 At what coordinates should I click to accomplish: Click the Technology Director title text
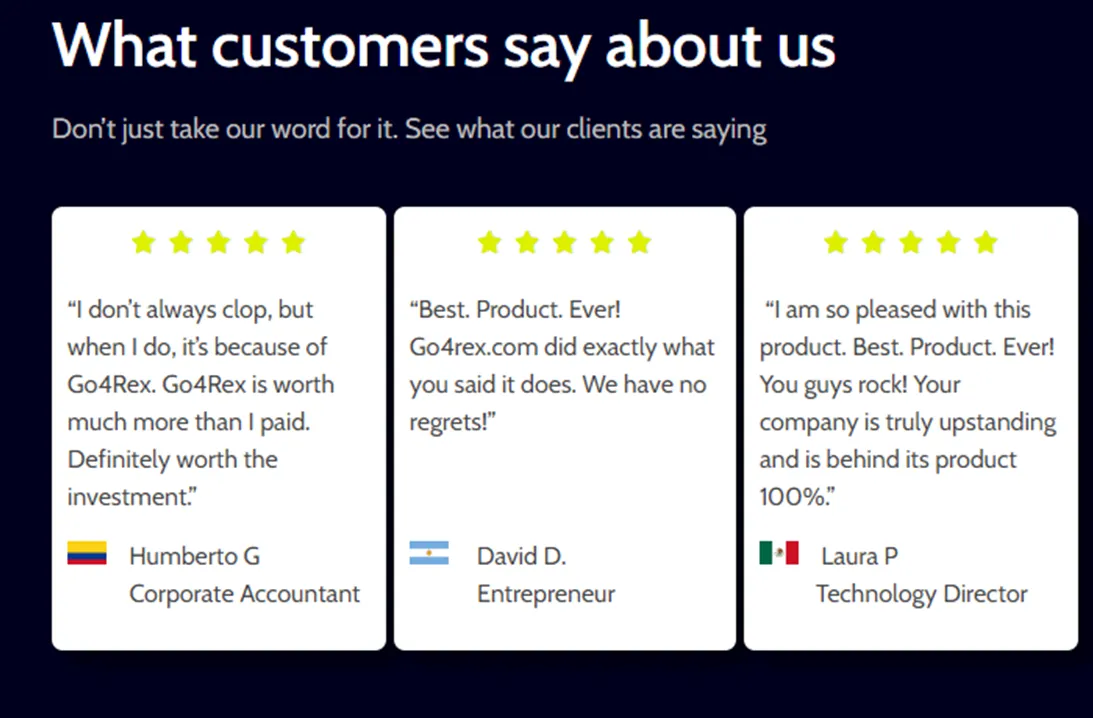point(922,594)
